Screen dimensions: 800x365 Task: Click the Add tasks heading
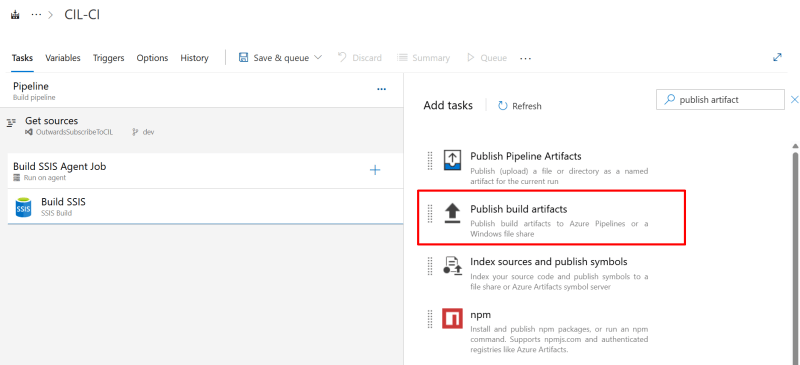click(448, 105)
